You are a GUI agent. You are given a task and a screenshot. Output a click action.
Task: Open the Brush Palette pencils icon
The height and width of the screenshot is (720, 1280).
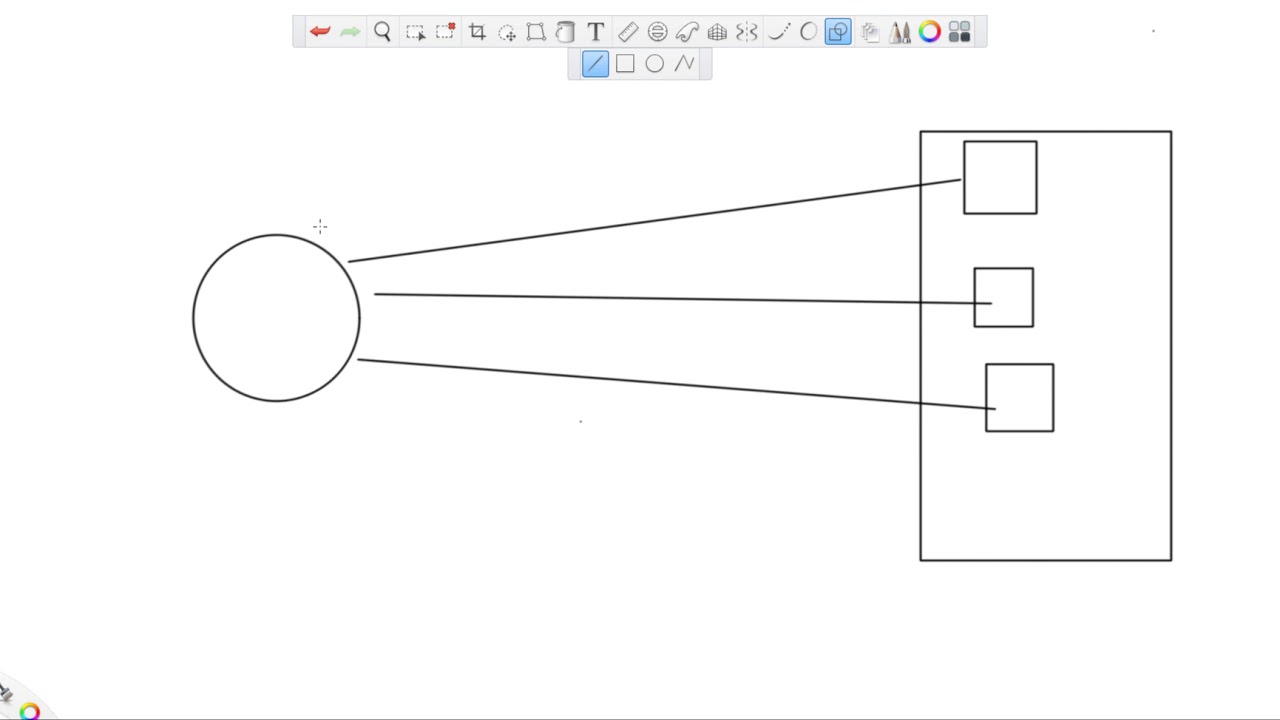[x=900, y=32]
